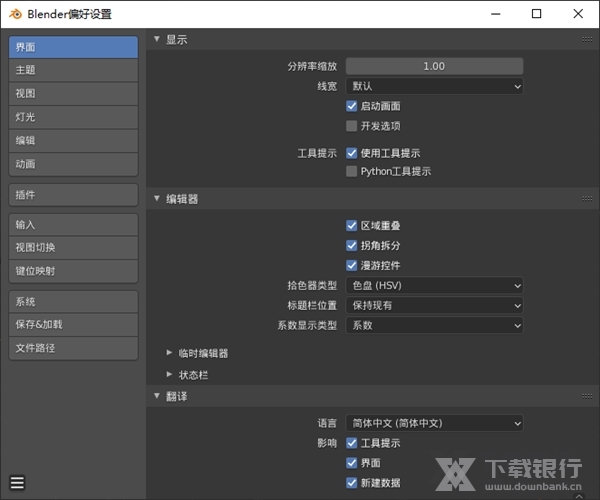Screen dimensions: 600x500
Task: Collapse the 显示 panel
Action: click(157, 39)
